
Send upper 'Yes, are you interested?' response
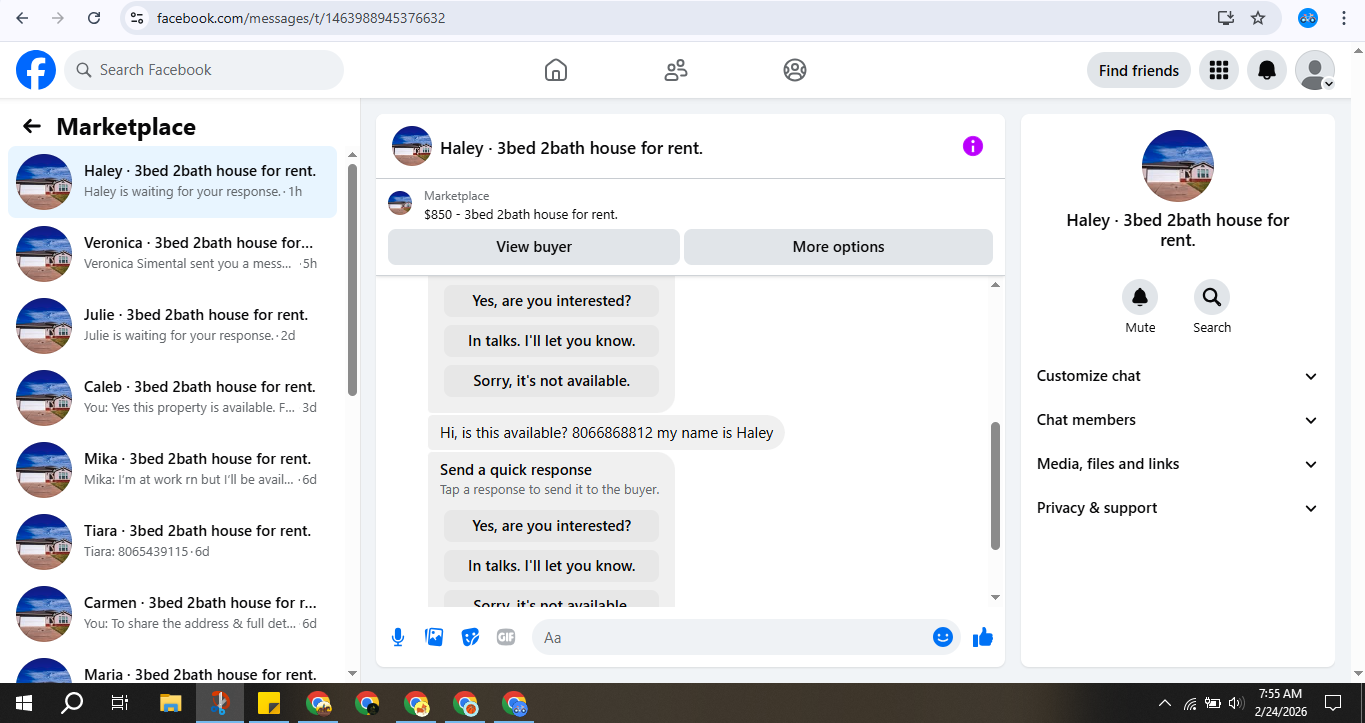[551, 301]
